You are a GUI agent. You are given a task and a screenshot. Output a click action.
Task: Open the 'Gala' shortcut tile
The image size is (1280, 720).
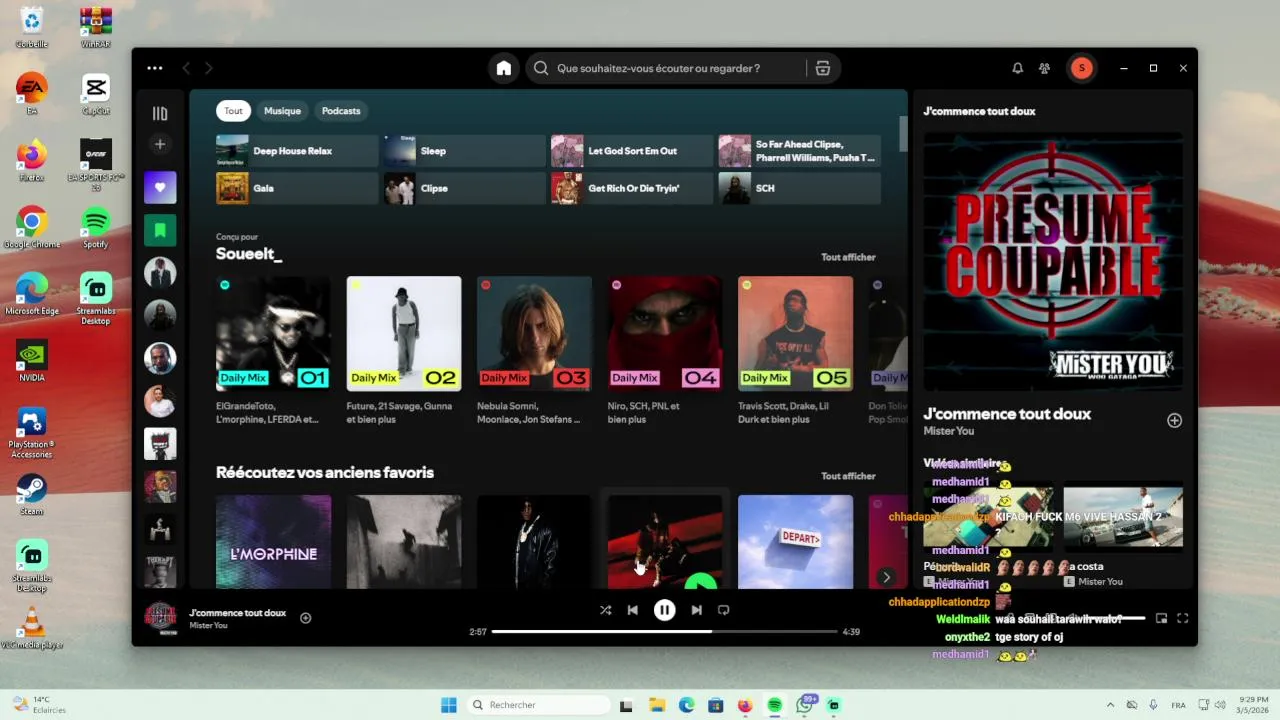(297, 188)
